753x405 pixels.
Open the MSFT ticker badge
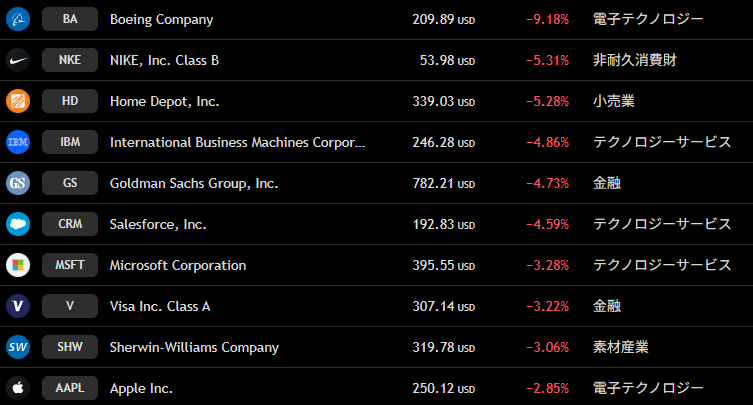pos(70,265)
